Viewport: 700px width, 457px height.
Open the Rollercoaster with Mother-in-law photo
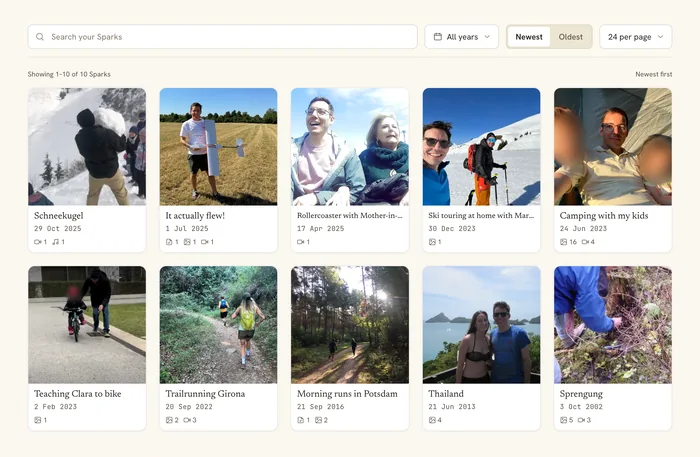(x=350, y=147)
